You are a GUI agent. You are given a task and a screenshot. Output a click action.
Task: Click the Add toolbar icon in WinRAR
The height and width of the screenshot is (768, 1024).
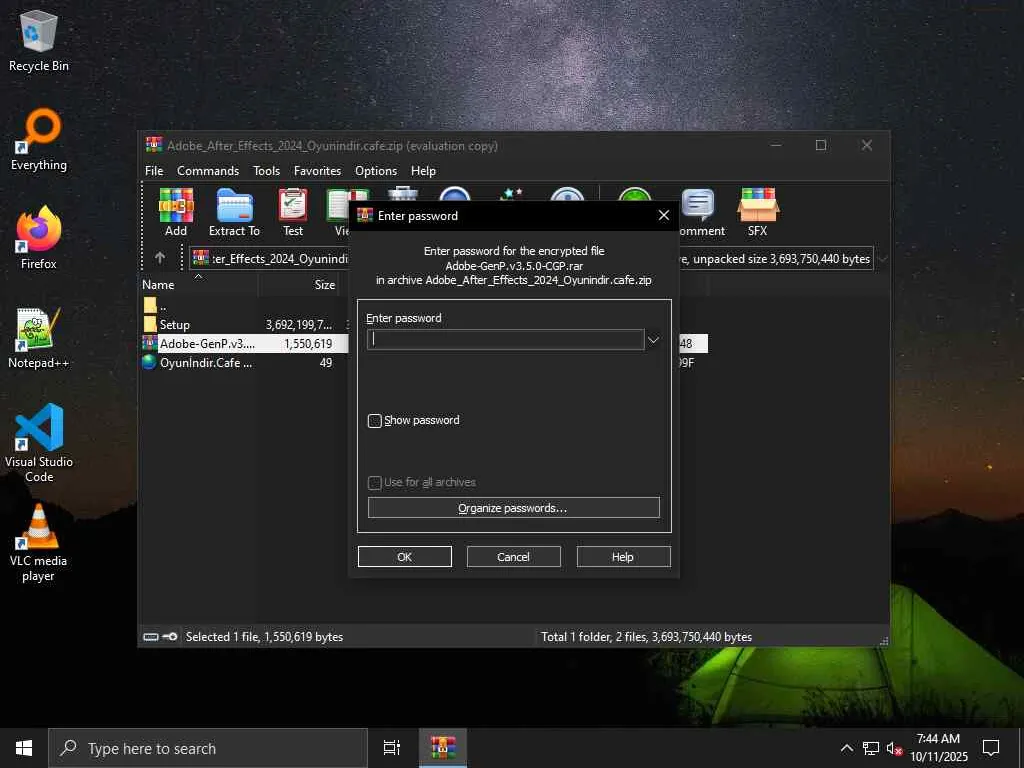[176, 212]
